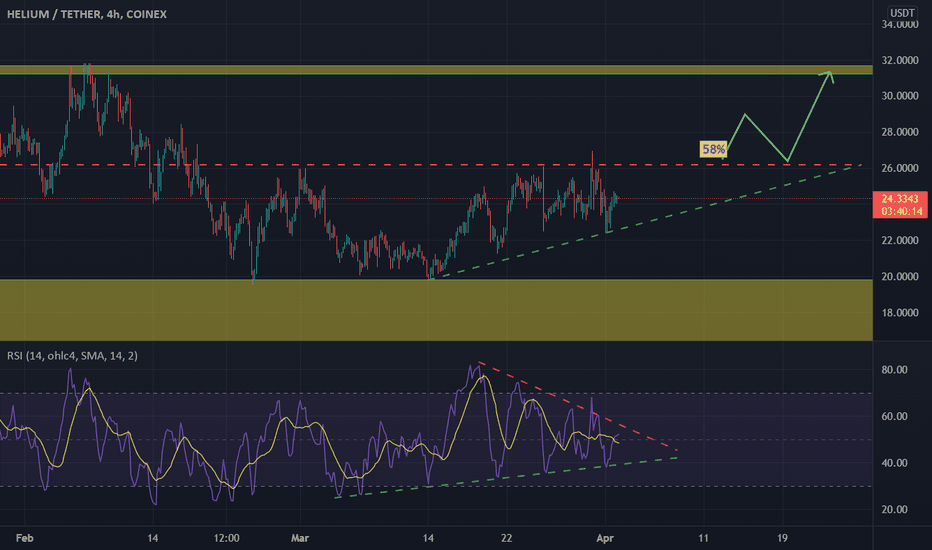Select the lower olive support zone below 20

[x=436, y=310]
